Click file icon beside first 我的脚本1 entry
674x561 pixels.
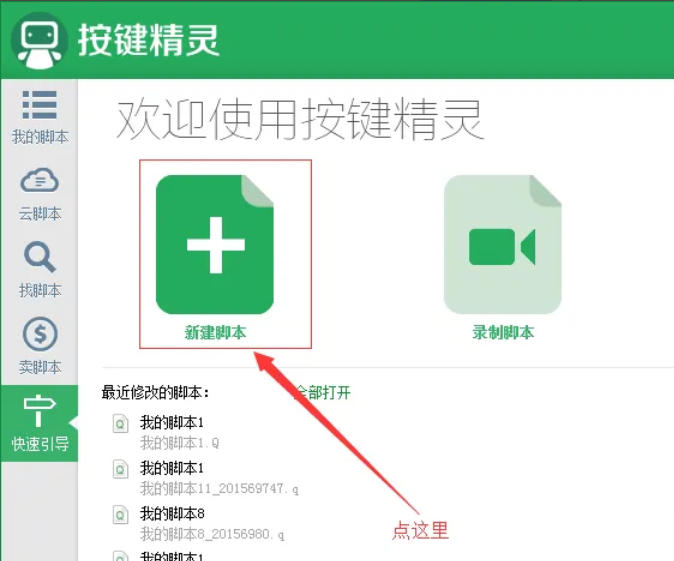coord(121,424)
